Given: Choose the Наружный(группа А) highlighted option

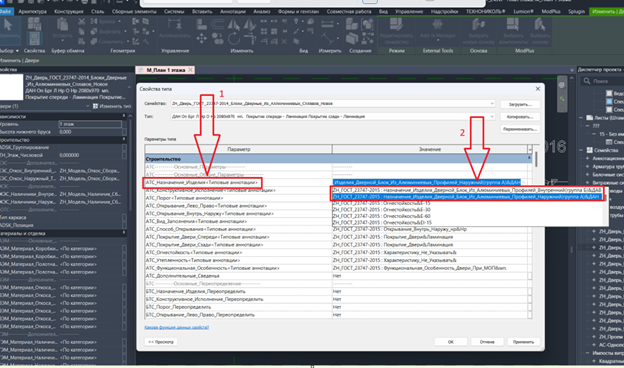Looking at the screenshot, I should (467, 197).
